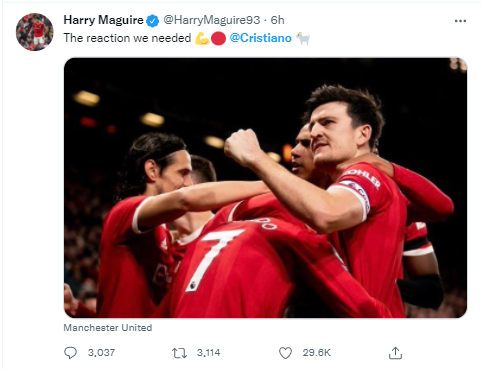Open the @Cristiano mention link

pyautogui.click(x=261, y=38)
